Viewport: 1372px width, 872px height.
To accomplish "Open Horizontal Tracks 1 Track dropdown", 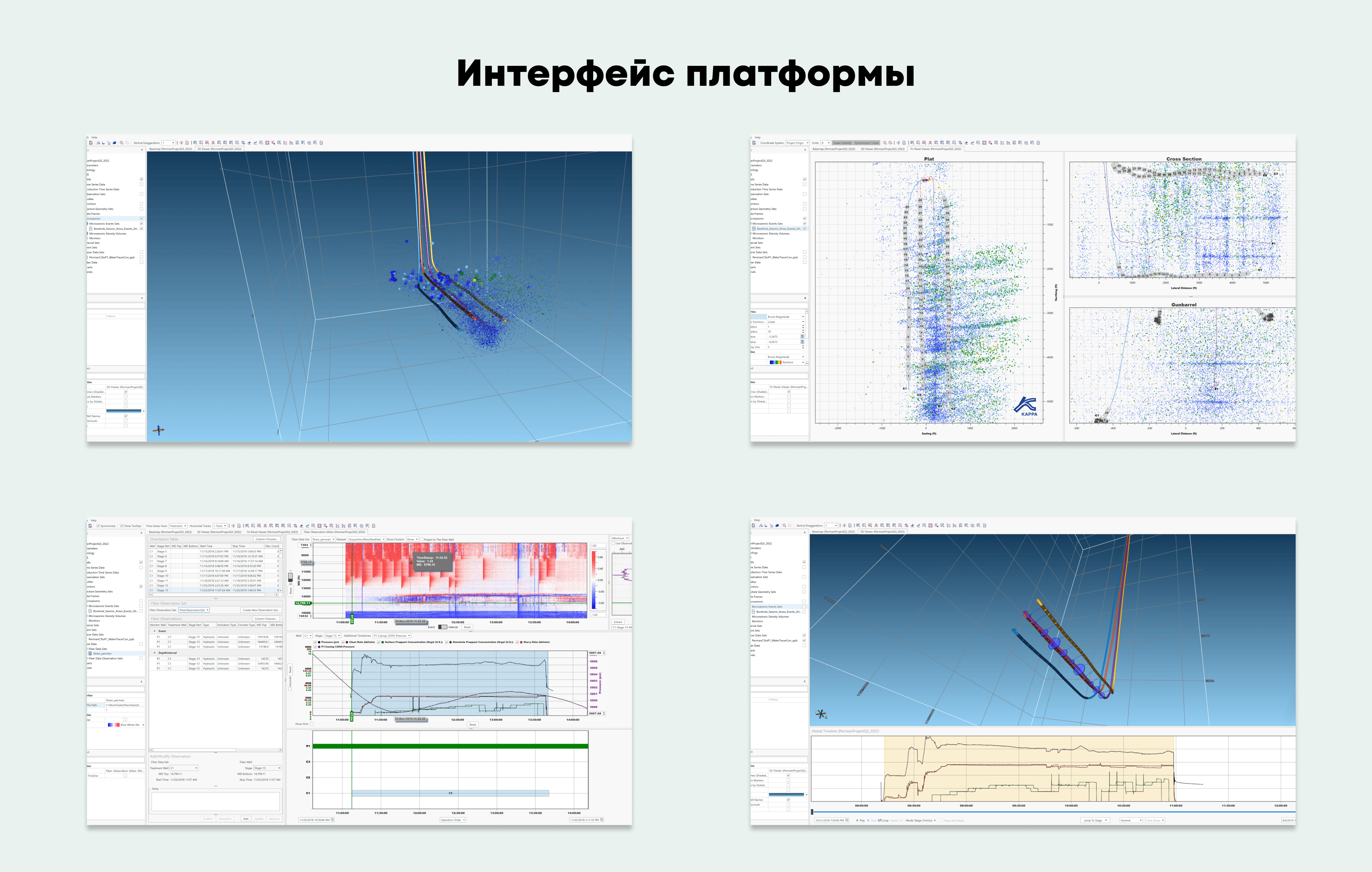I will pyautogui.click(x=220, y=526).
